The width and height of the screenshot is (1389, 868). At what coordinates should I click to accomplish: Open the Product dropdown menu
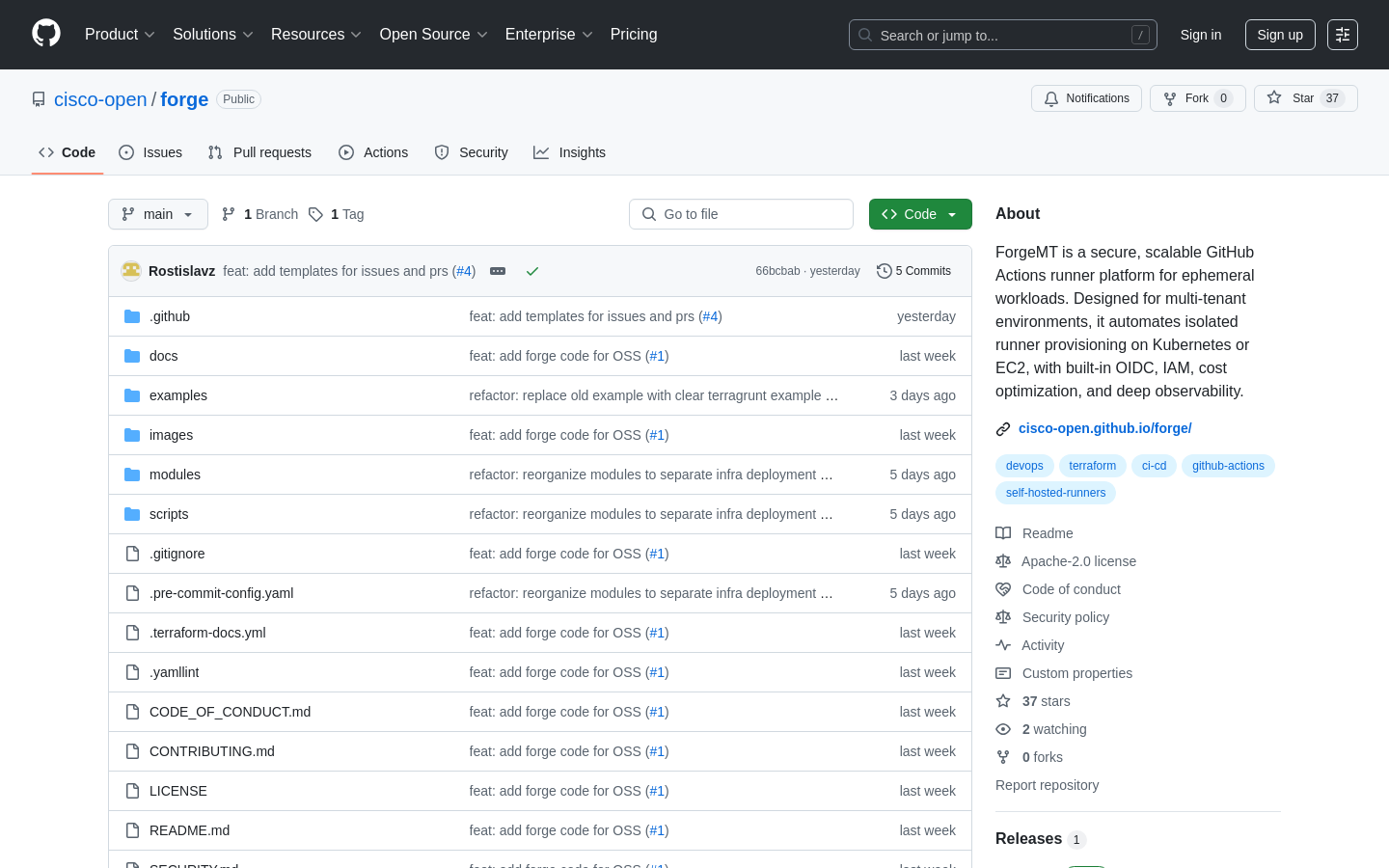coord(120,35)
